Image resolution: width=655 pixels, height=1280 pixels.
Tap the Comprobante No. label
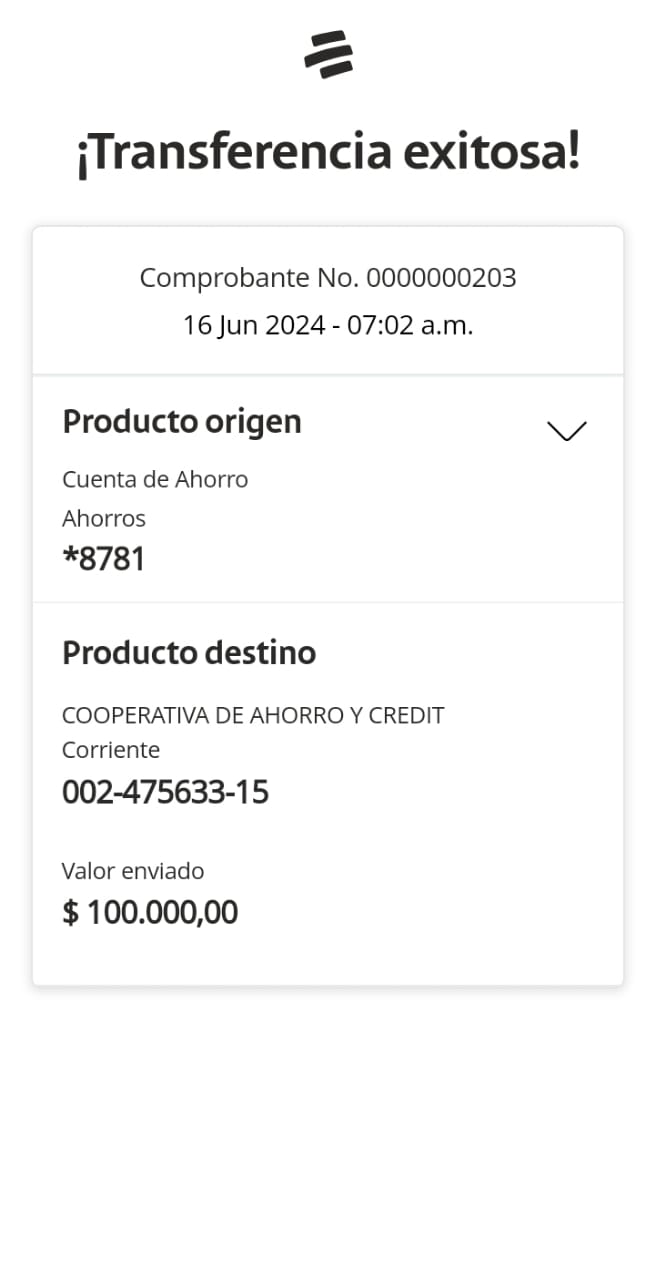[249, 278]
